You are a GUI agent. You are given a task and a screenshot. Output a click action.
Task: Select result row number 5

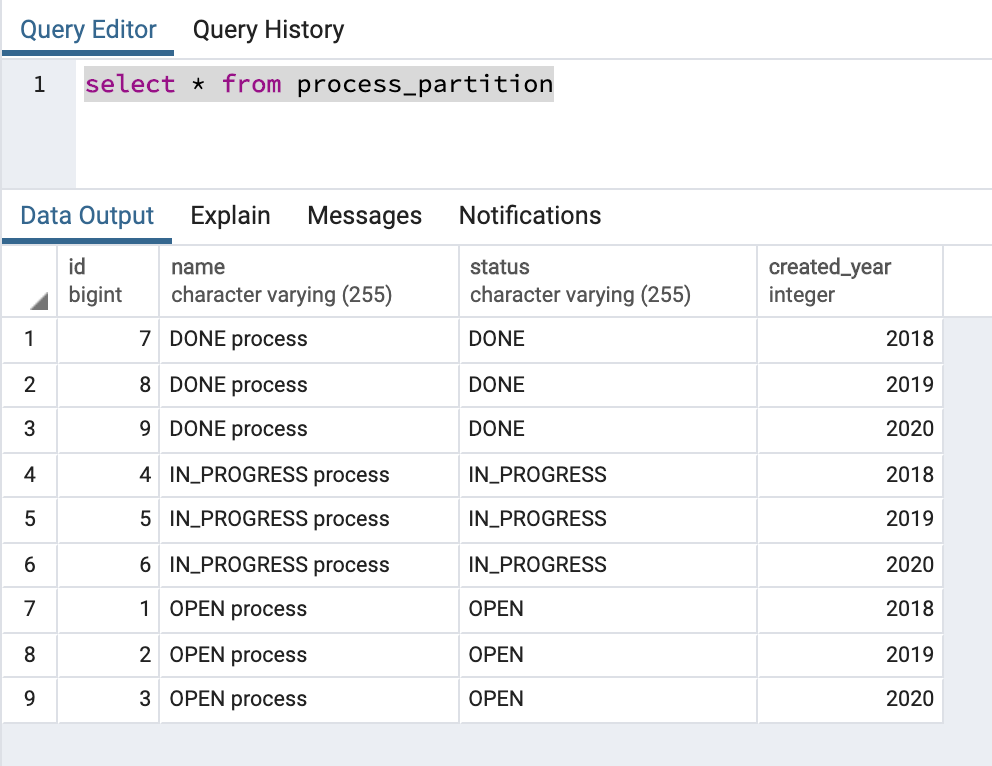[x=29, y=519]
